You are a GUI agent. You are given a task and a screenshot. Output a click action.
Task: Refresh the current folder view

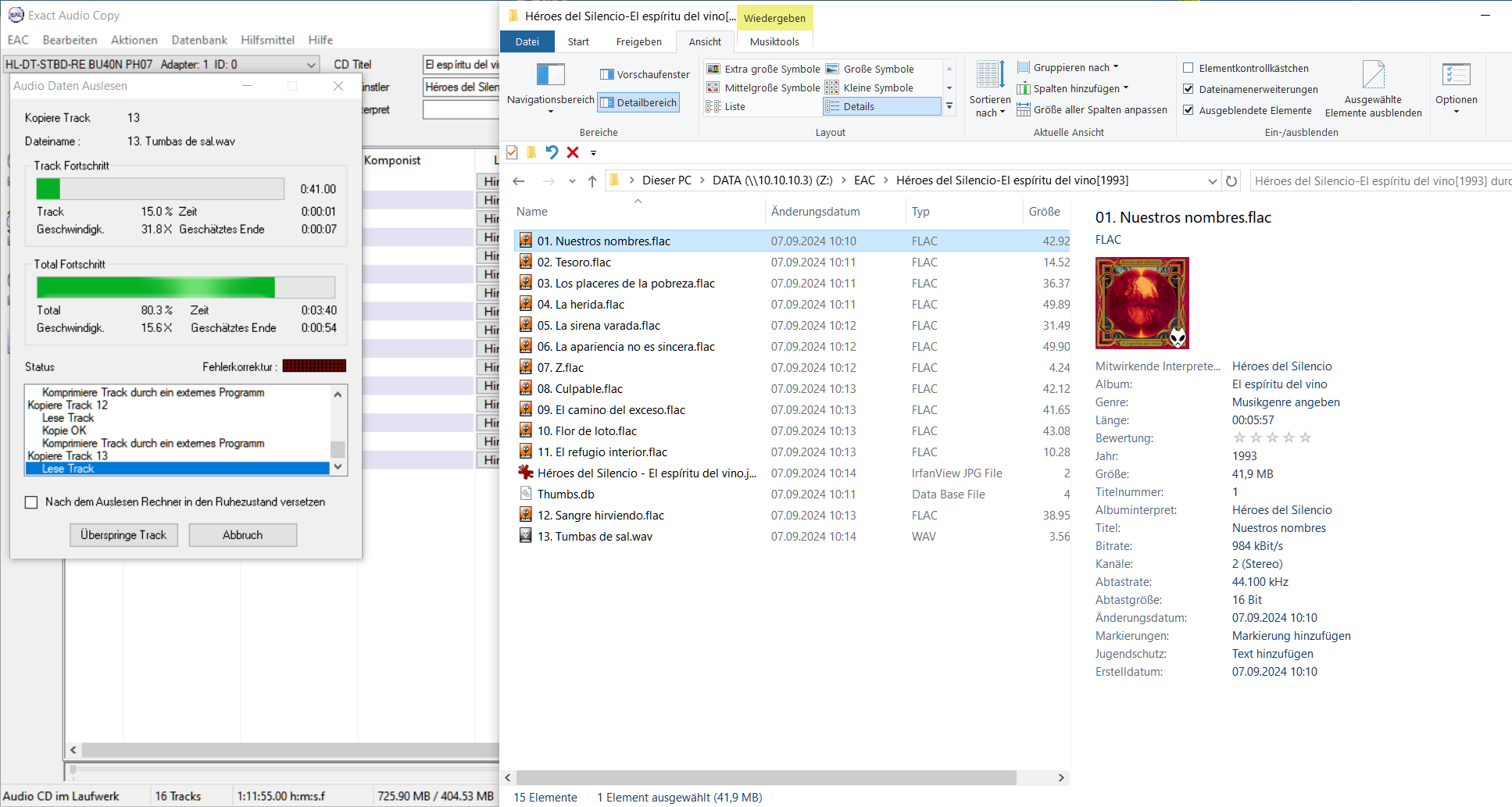click(x=1231, y=181)
